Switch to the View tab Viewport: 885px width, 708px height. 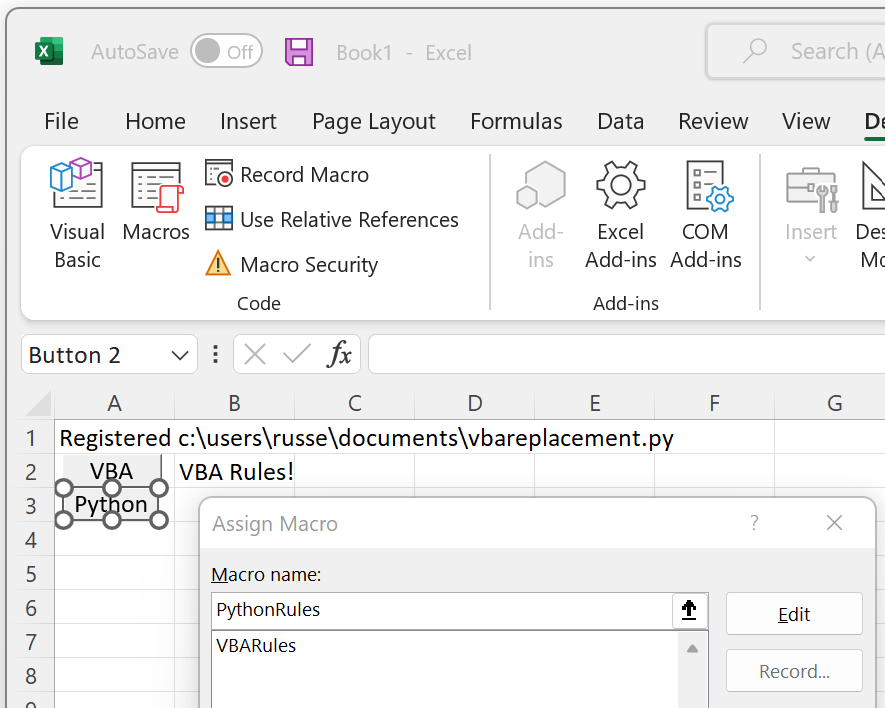[805, 121]
